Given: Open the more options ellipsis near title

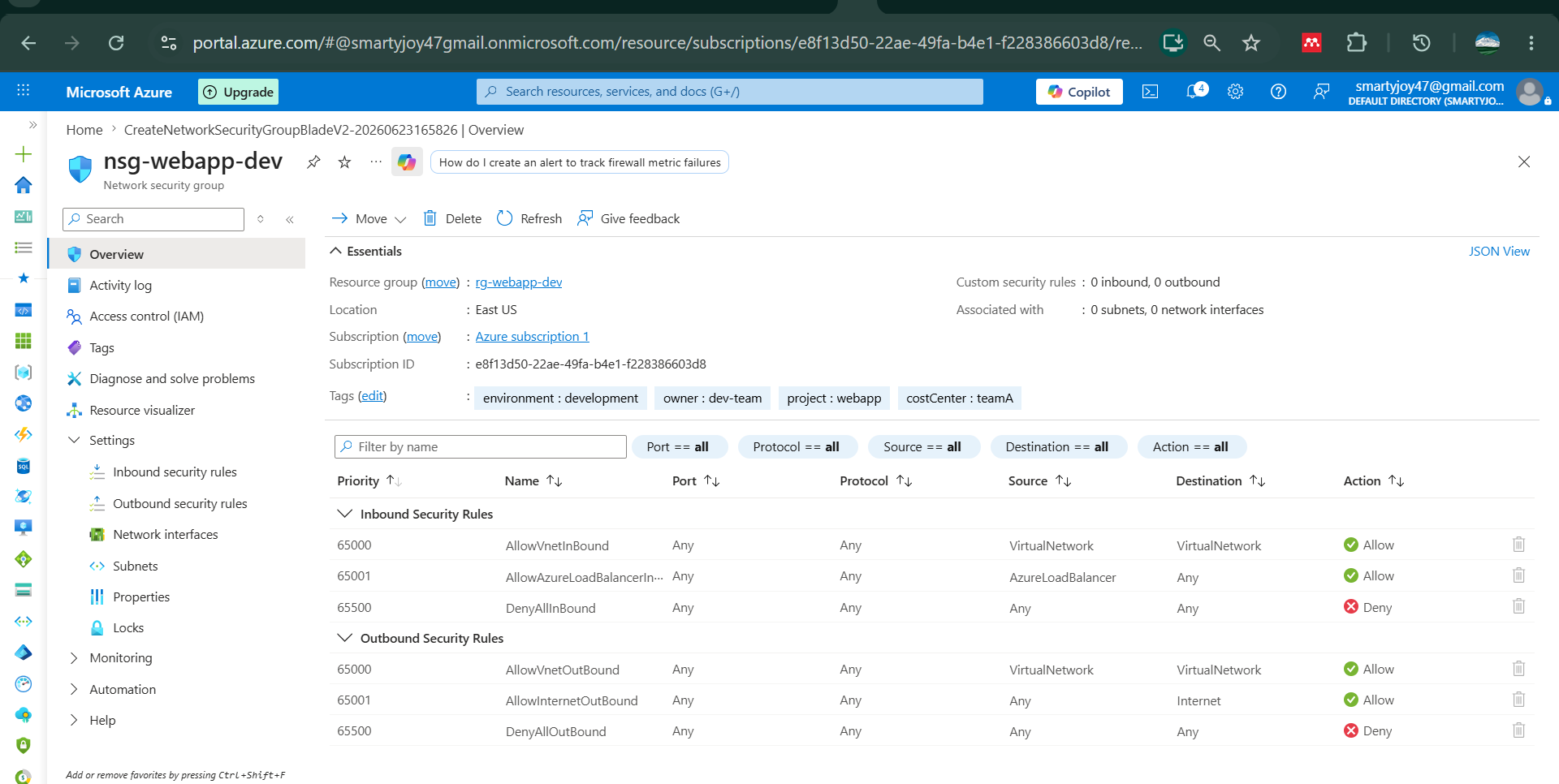Looking at the screenshot, I should click(x=375, y=162).
